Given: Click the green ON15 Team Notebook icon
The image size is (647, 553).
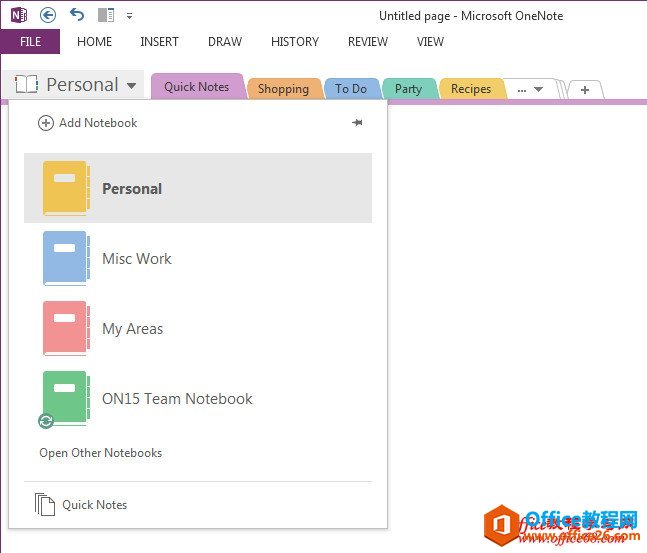Looking at the screenshot, I should click(66, 397).
